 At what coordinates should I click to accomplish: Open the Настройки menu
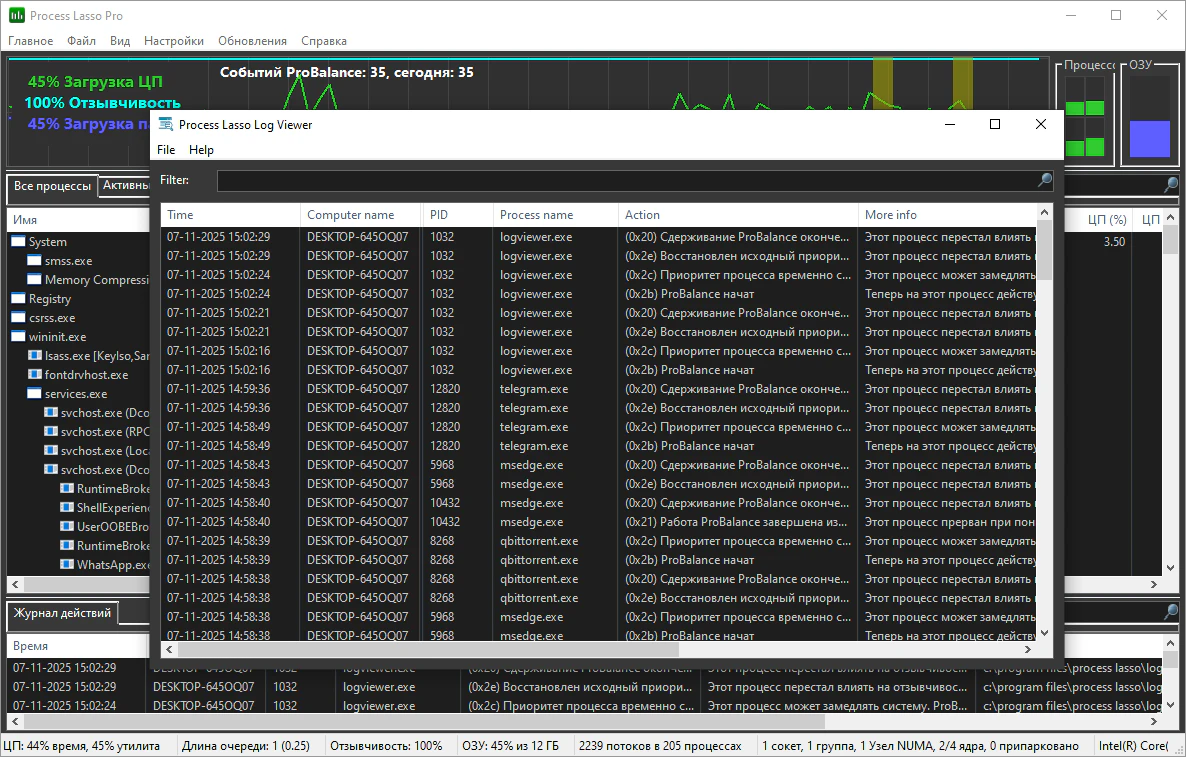[173, 41]
